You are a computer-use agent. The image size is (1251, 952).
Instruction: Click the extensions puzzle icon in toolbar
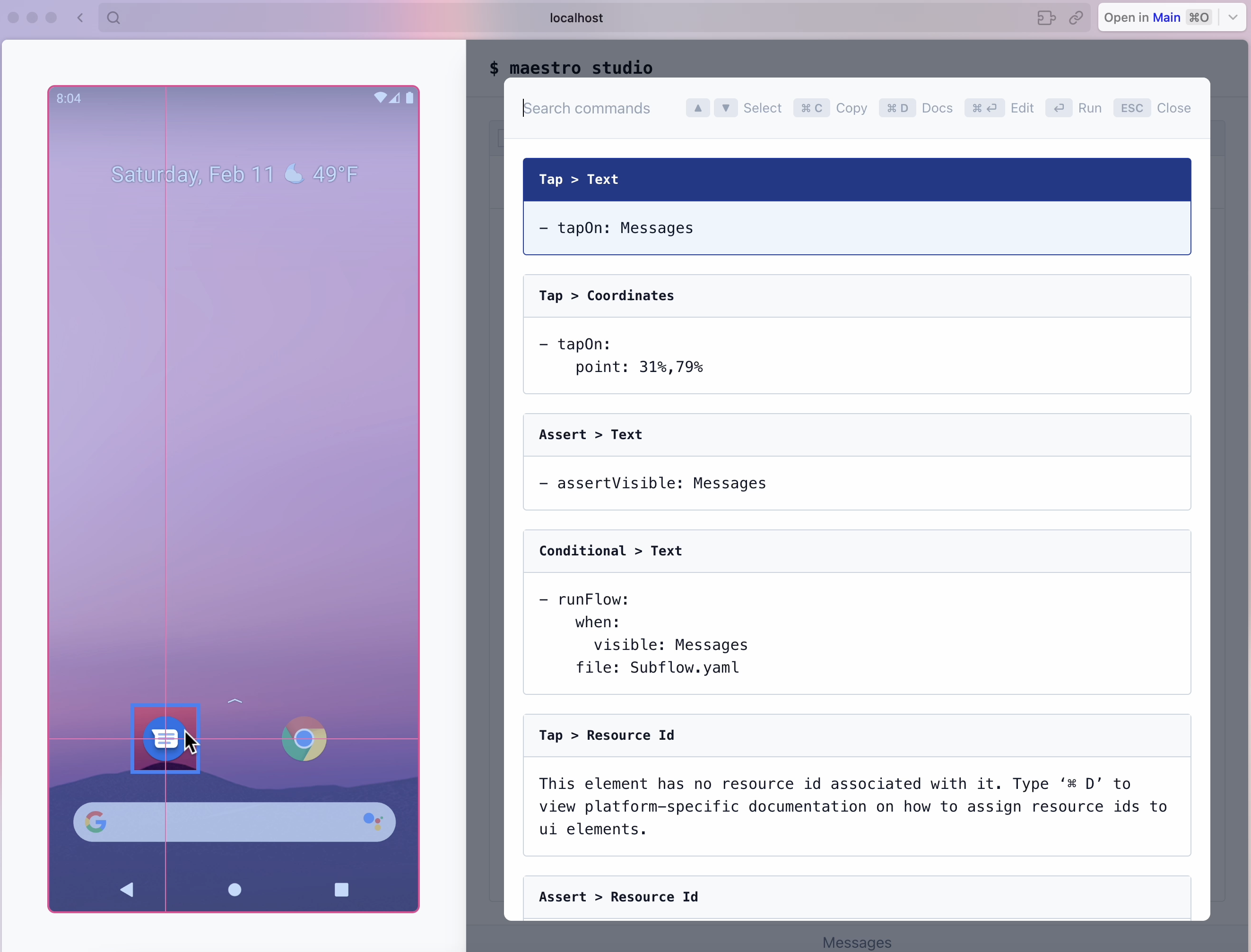point(1046,17)
